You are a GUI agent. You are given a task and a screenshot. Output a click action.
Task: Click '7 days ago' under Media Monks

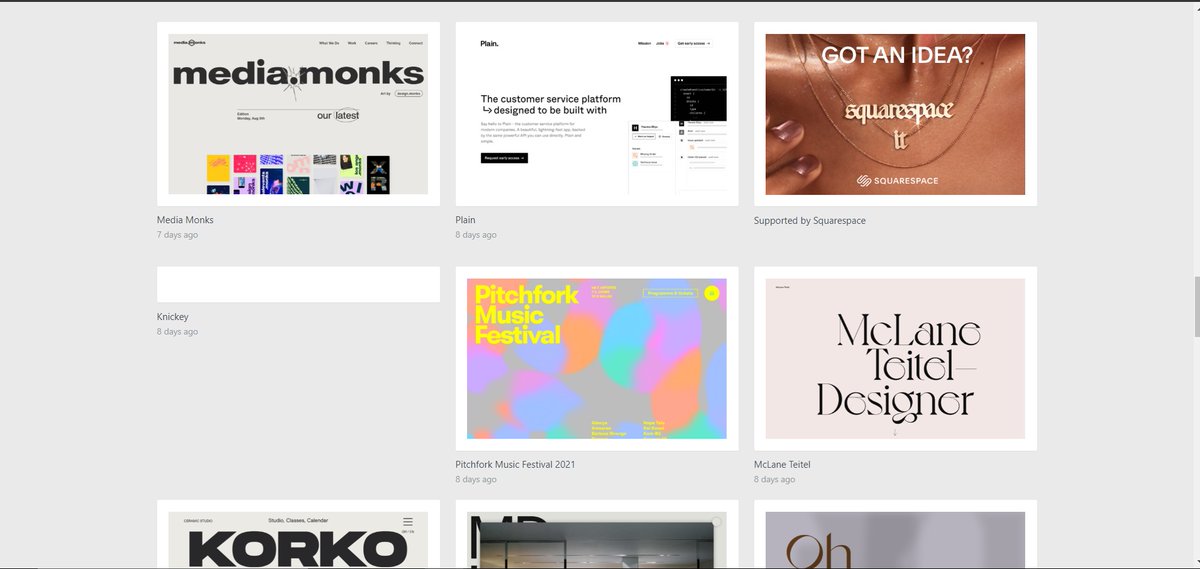177,235
